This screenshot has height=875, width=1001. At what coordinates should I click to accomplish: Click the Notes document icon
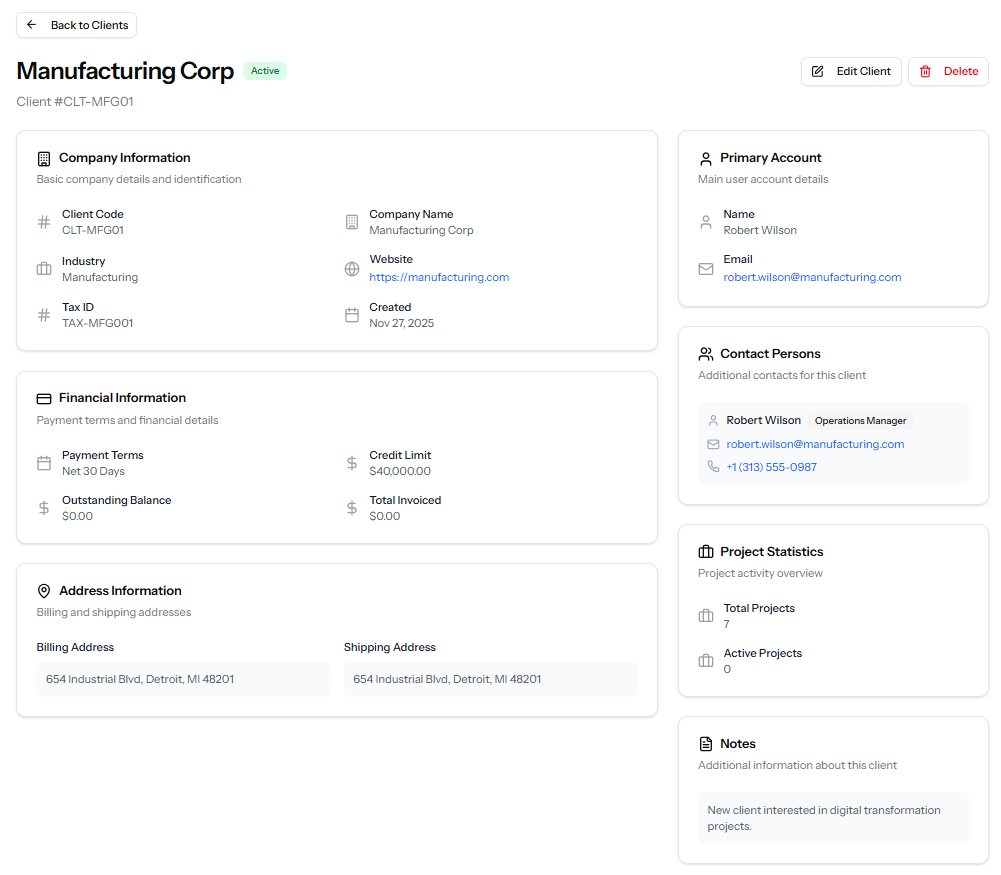pyautogui.click(x=705, y=743)
